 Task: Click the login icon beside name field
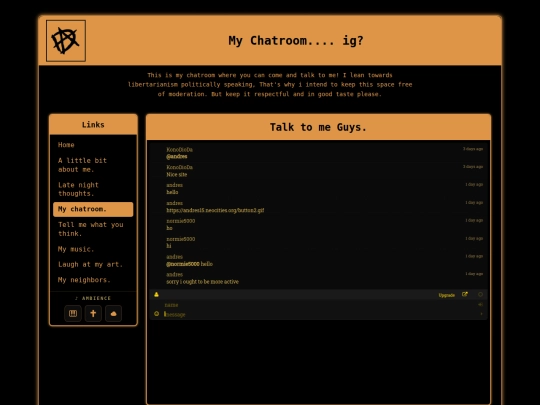pos(480,304)
